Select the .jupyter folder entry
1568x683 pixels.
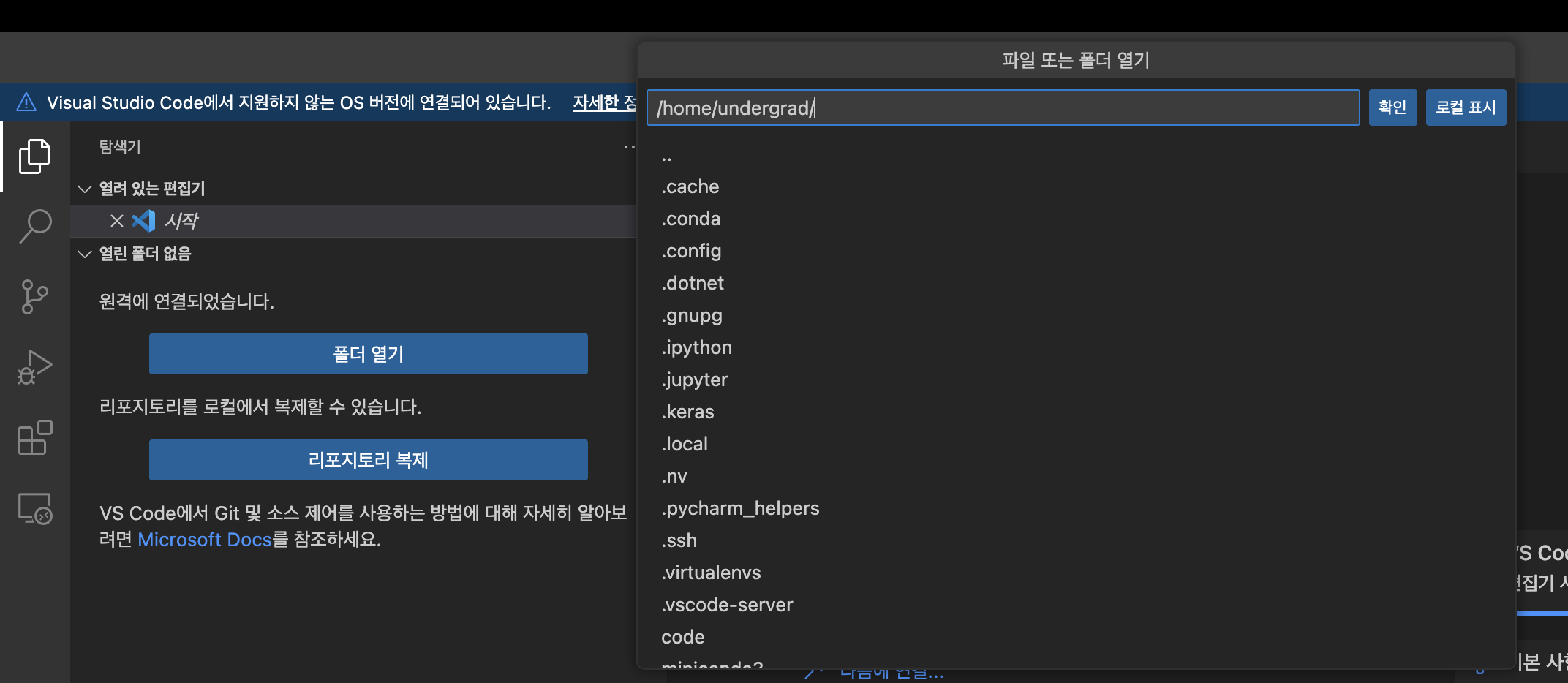tap(1076, 380)
